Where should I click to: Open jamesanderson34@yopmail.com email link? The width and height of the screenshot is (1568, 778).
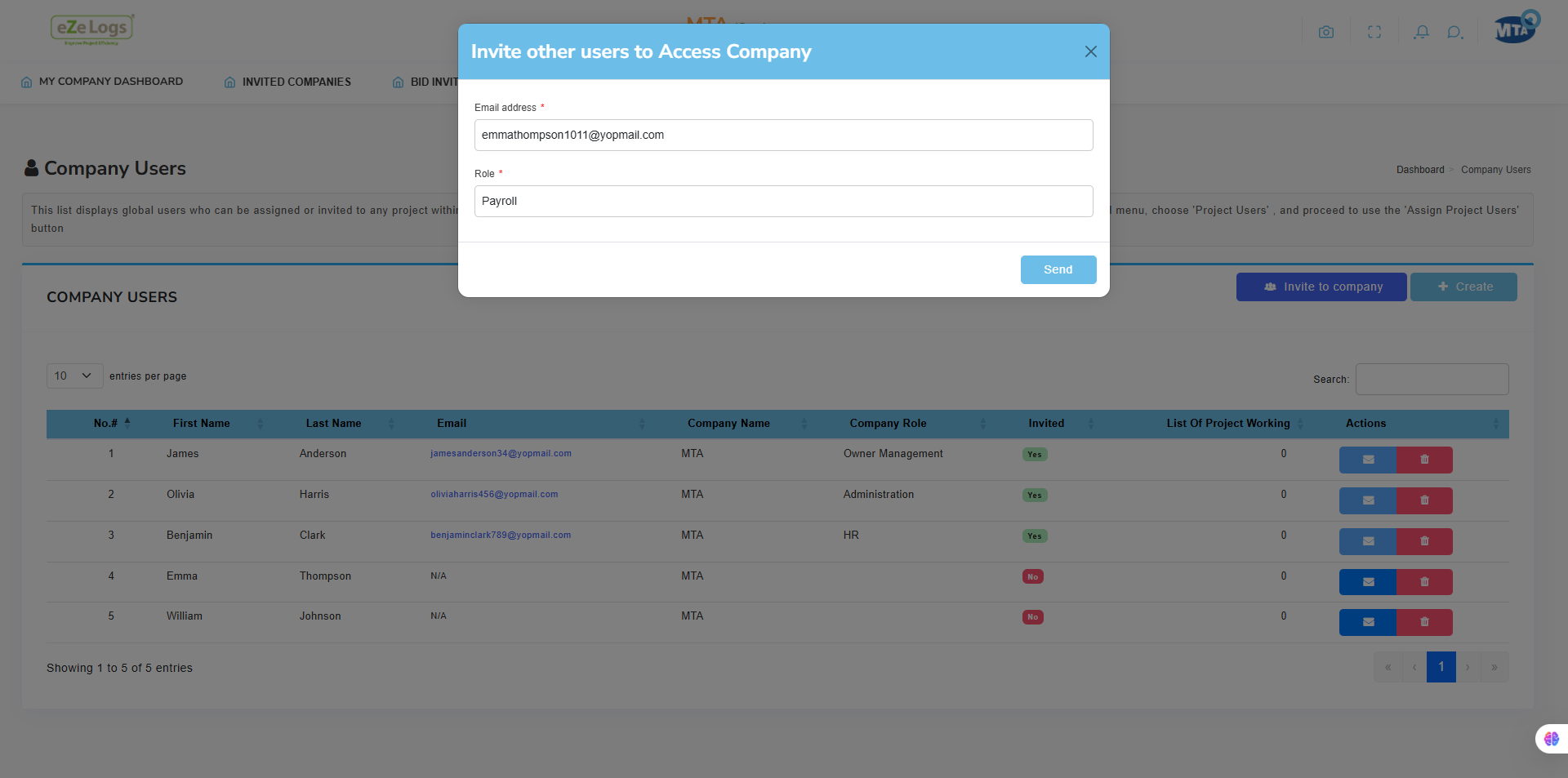[x=501, y=454]
